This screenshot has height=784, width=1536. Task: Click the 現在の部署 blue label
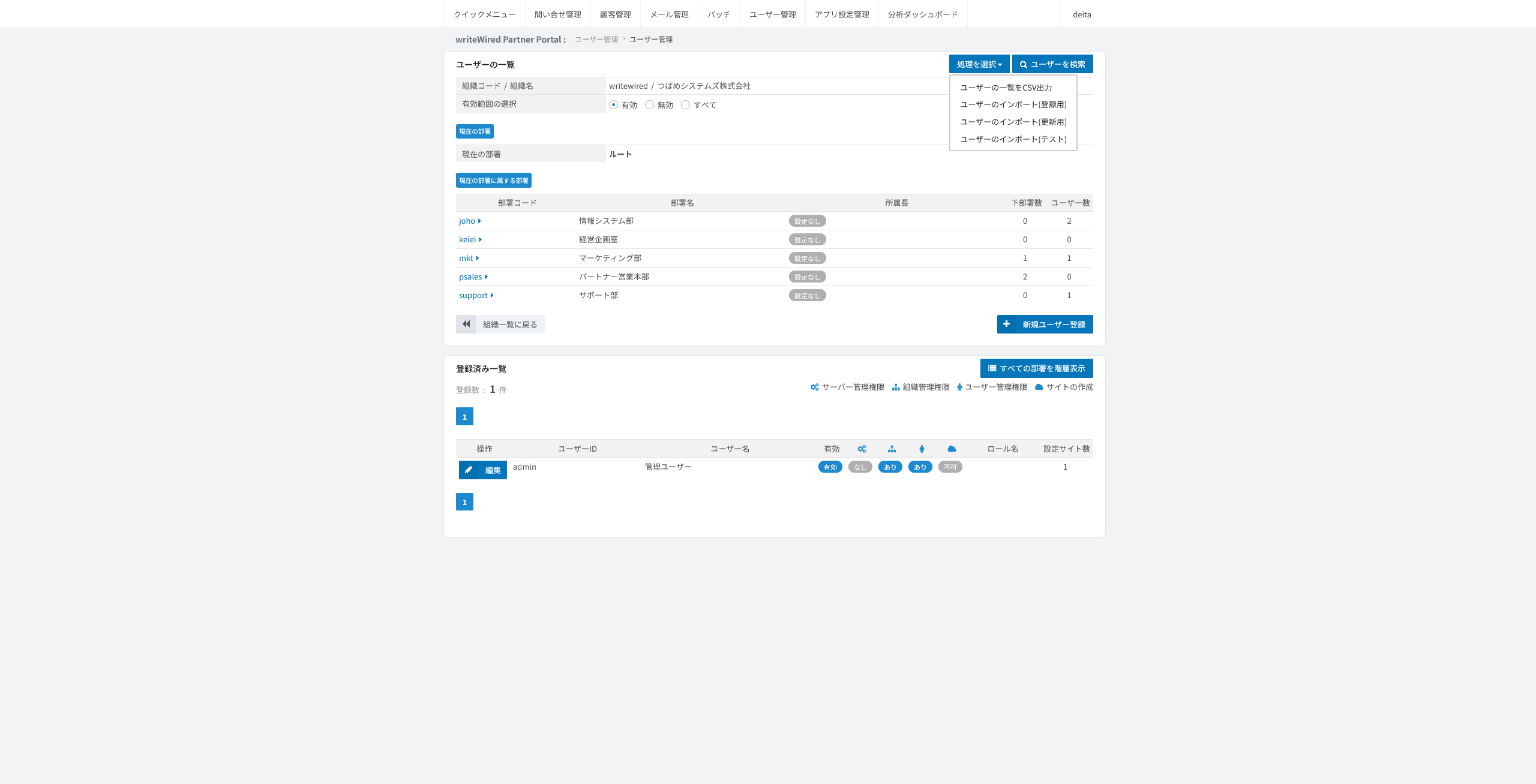click(475, 131)
